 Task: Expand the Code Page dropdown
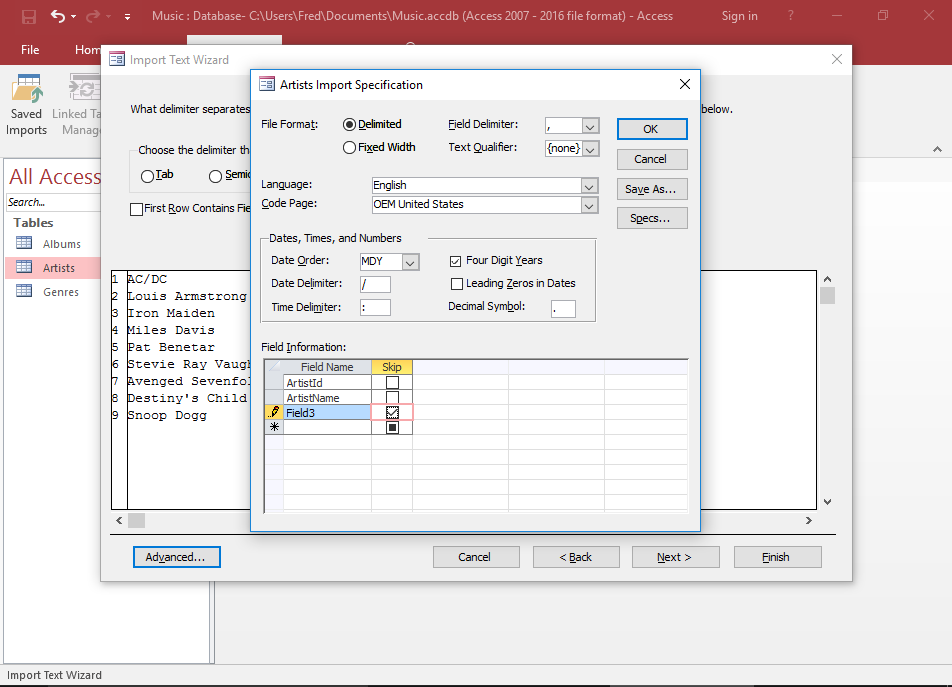[x=588, y=206]
